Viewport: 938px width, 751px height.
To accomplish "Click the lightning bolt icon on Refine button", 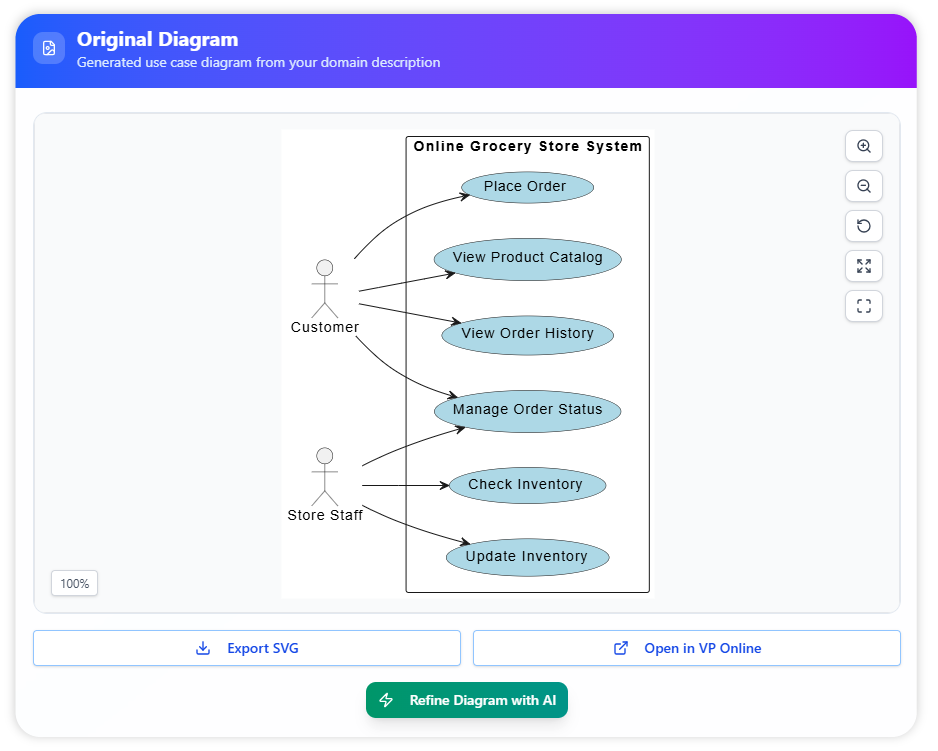I will [387, 700].
